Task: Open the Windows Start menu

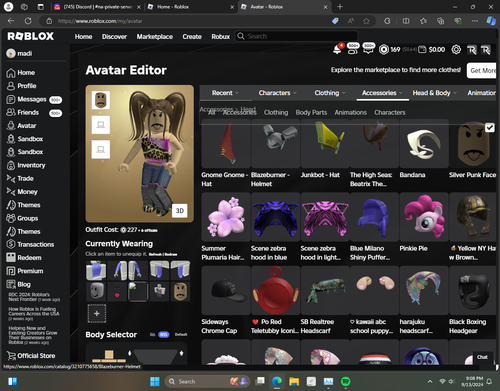Action: (155, 381)
